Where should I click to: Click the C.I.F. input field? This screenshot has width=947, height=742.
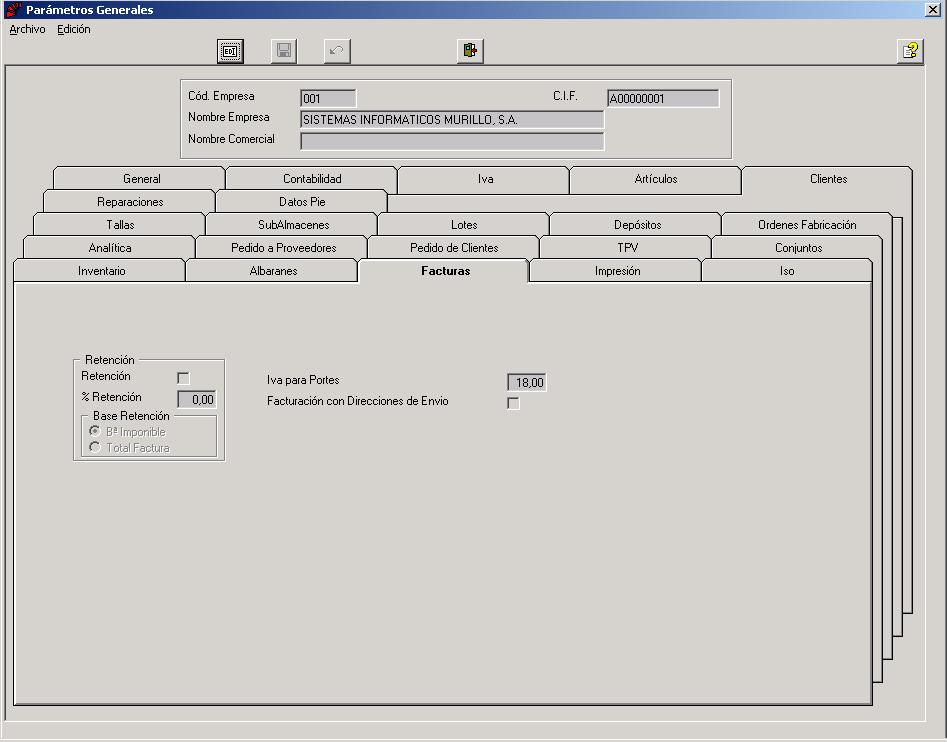pyautogui.click(x=663, y=98)
